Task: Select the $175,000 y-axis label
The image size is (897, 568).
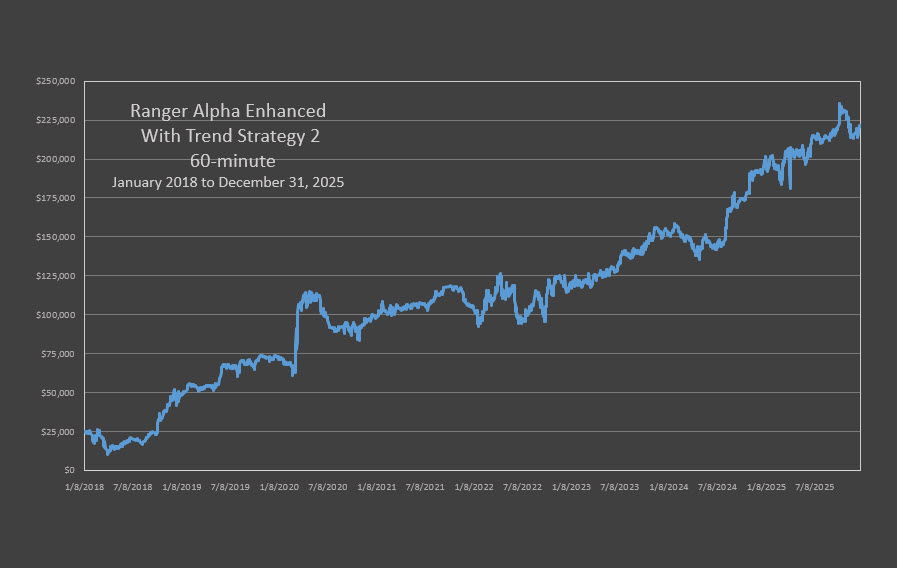Action: point(55,198)
